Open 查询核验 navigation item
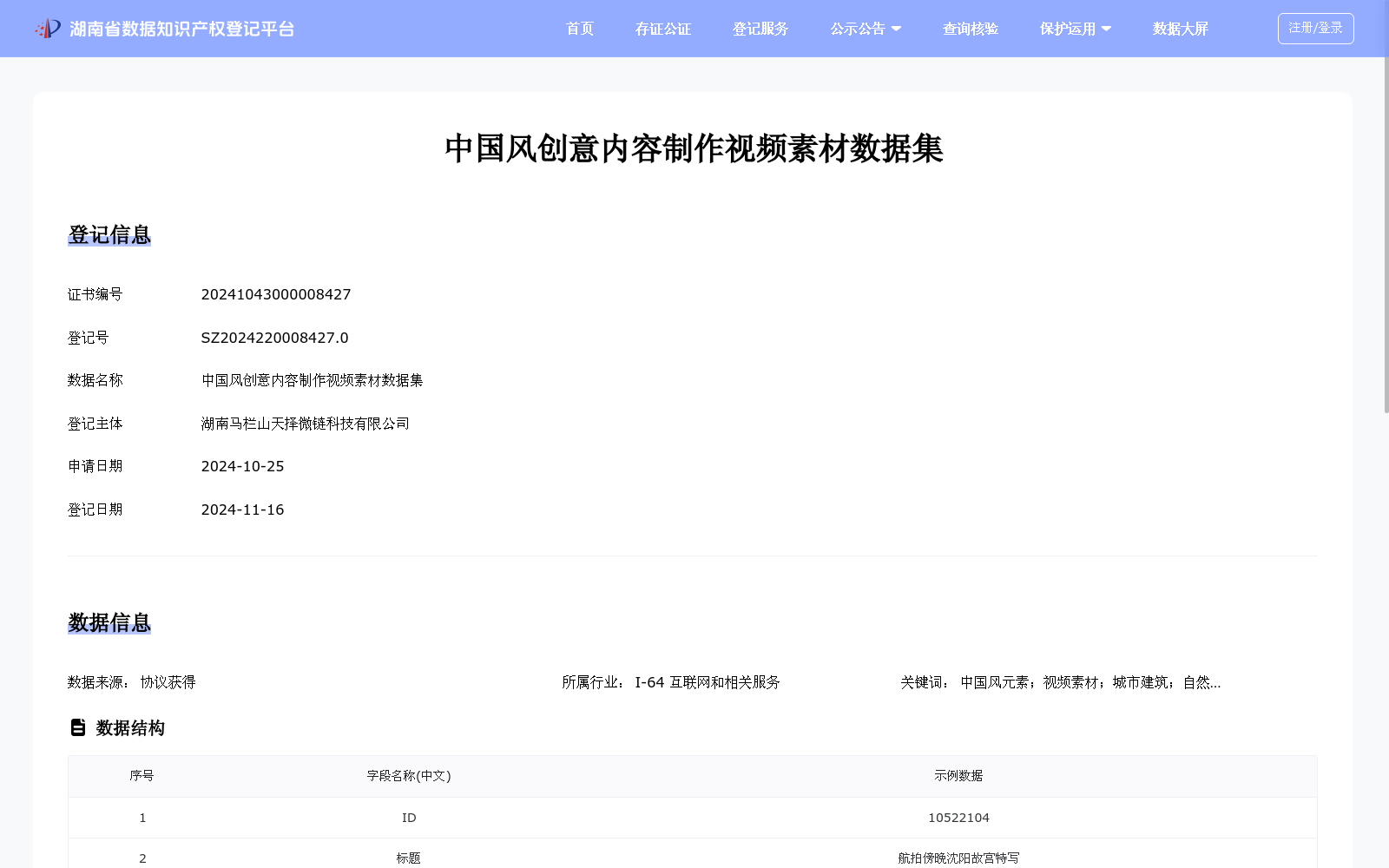The height and width of the screenshot is (868, 1389). (971, 29)
